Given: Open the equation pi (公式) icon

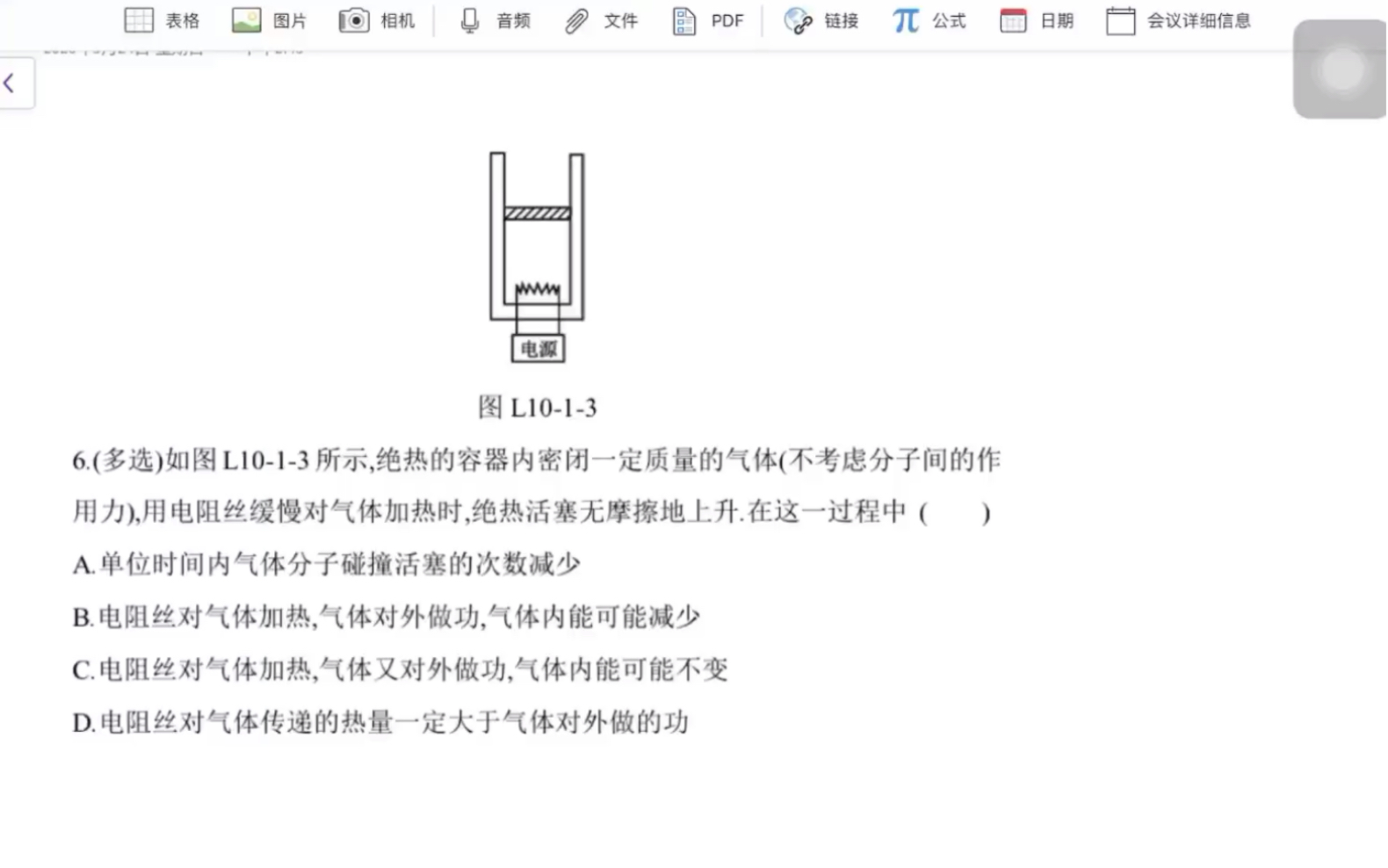Looking at the screenshot, I should tap(906, 20).
